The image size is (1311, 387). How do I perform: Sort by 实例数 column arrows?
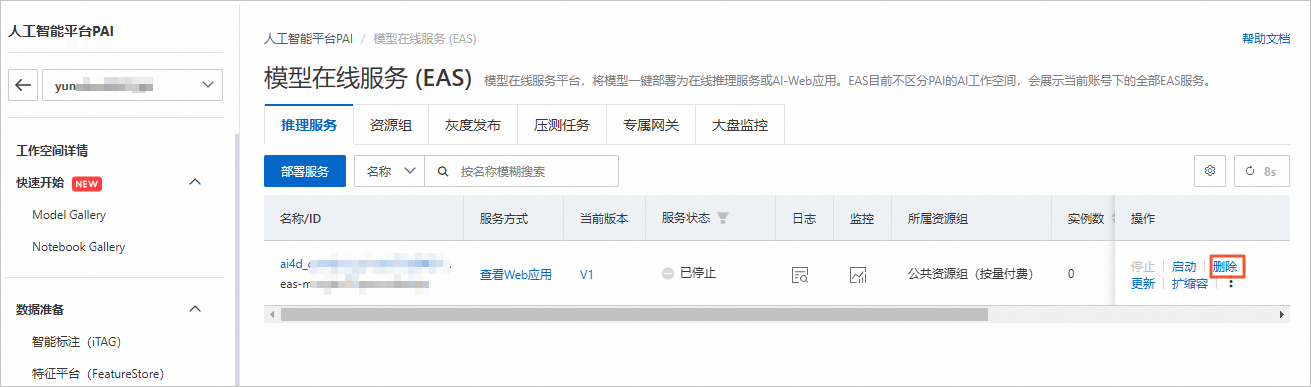(x=1114, y=218)
